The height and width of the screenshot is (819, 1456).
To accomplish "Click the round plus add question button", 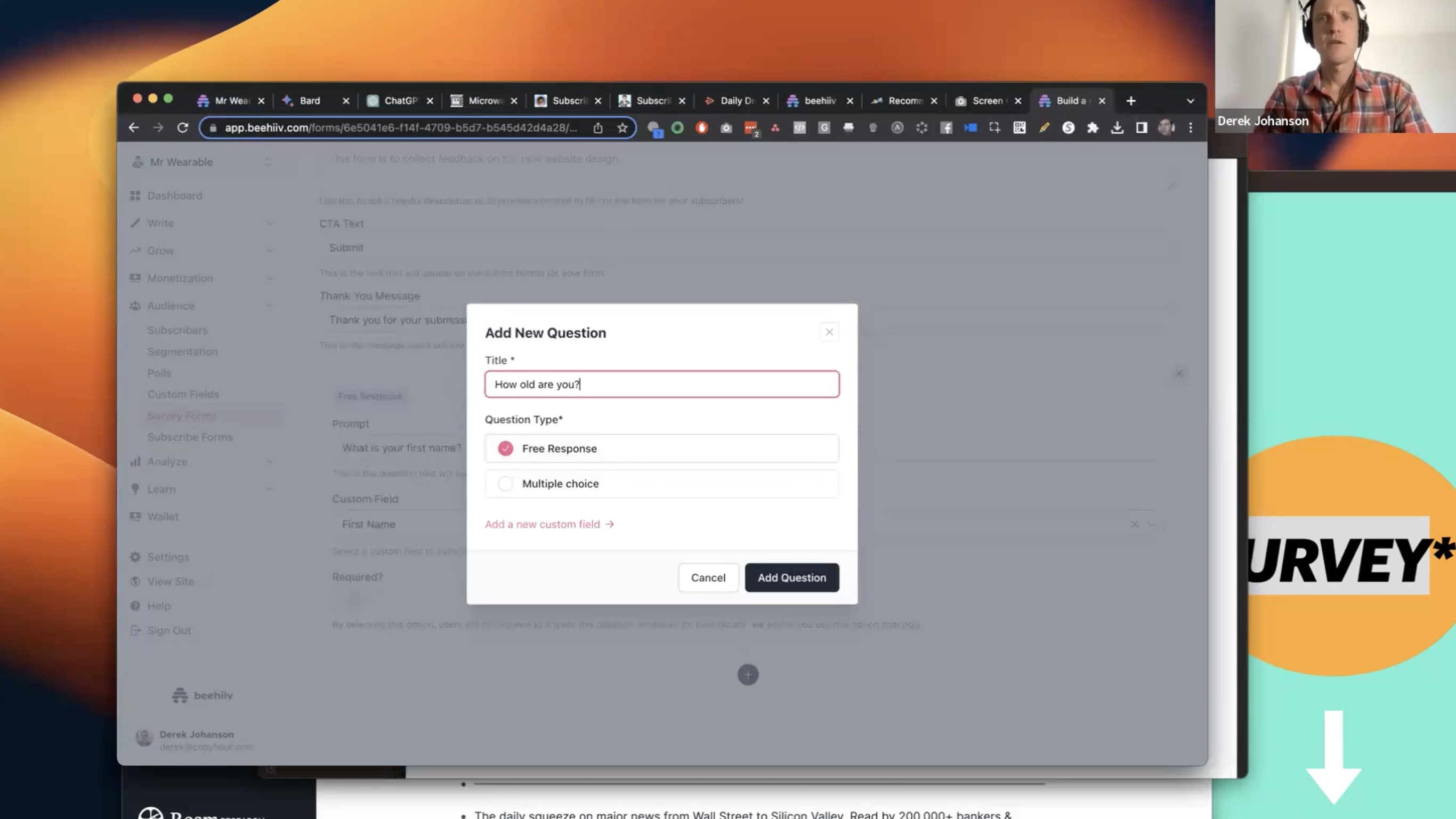I will [x=747, y=675].
